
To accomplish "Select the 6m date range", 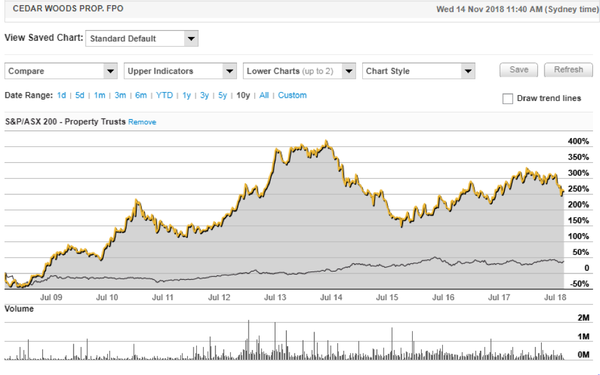I will click(x=141, y=95).
